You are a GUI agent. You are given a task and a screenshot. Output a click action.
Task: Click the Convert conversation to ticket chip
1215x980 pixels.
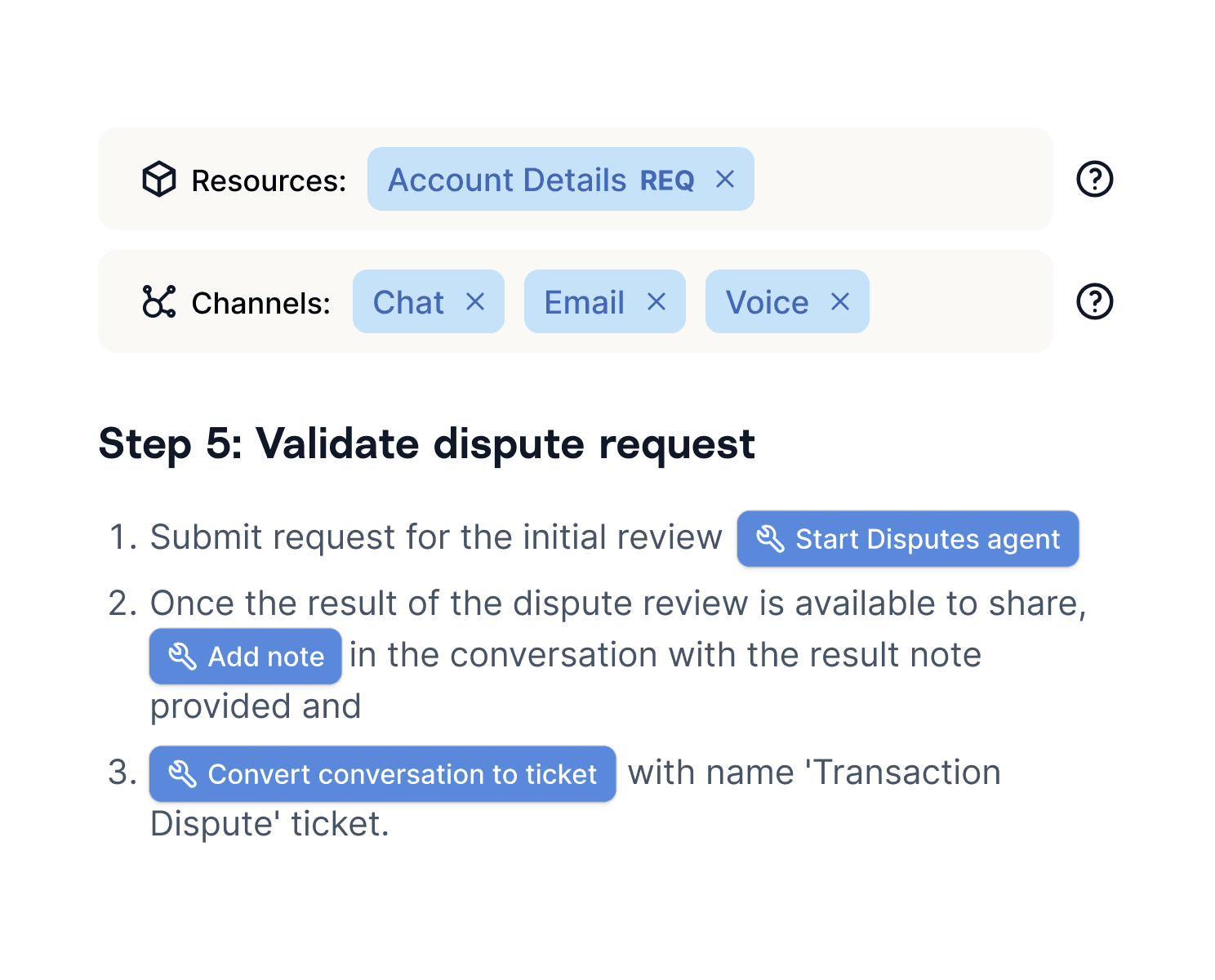(382, 774)
